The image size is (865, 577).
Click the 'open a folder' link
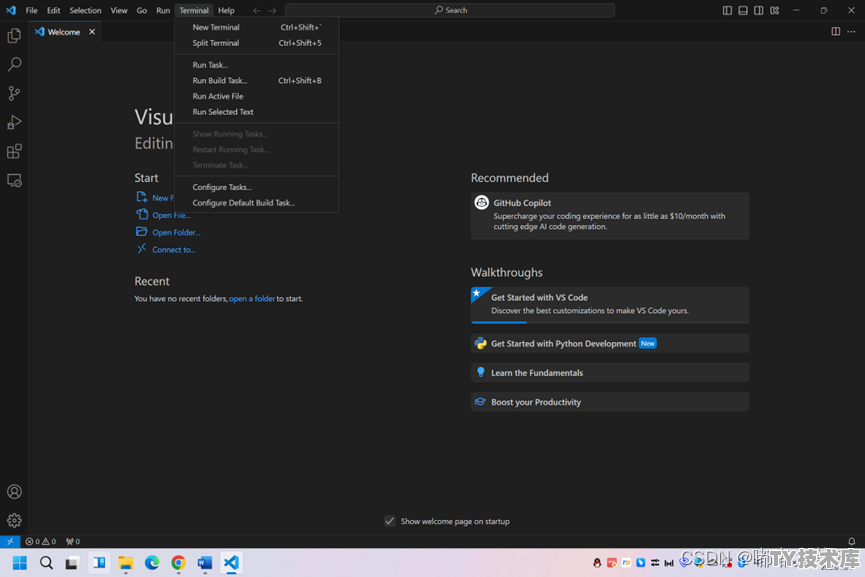pos(252,298)
